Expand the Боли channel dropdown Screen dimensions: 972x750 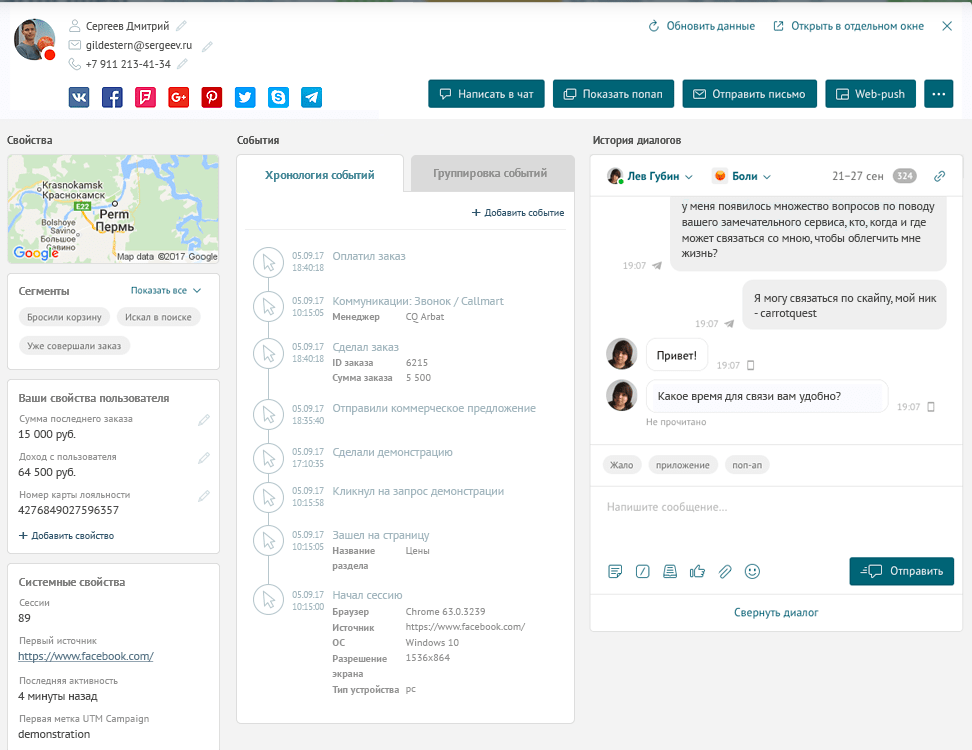[742, 177]
